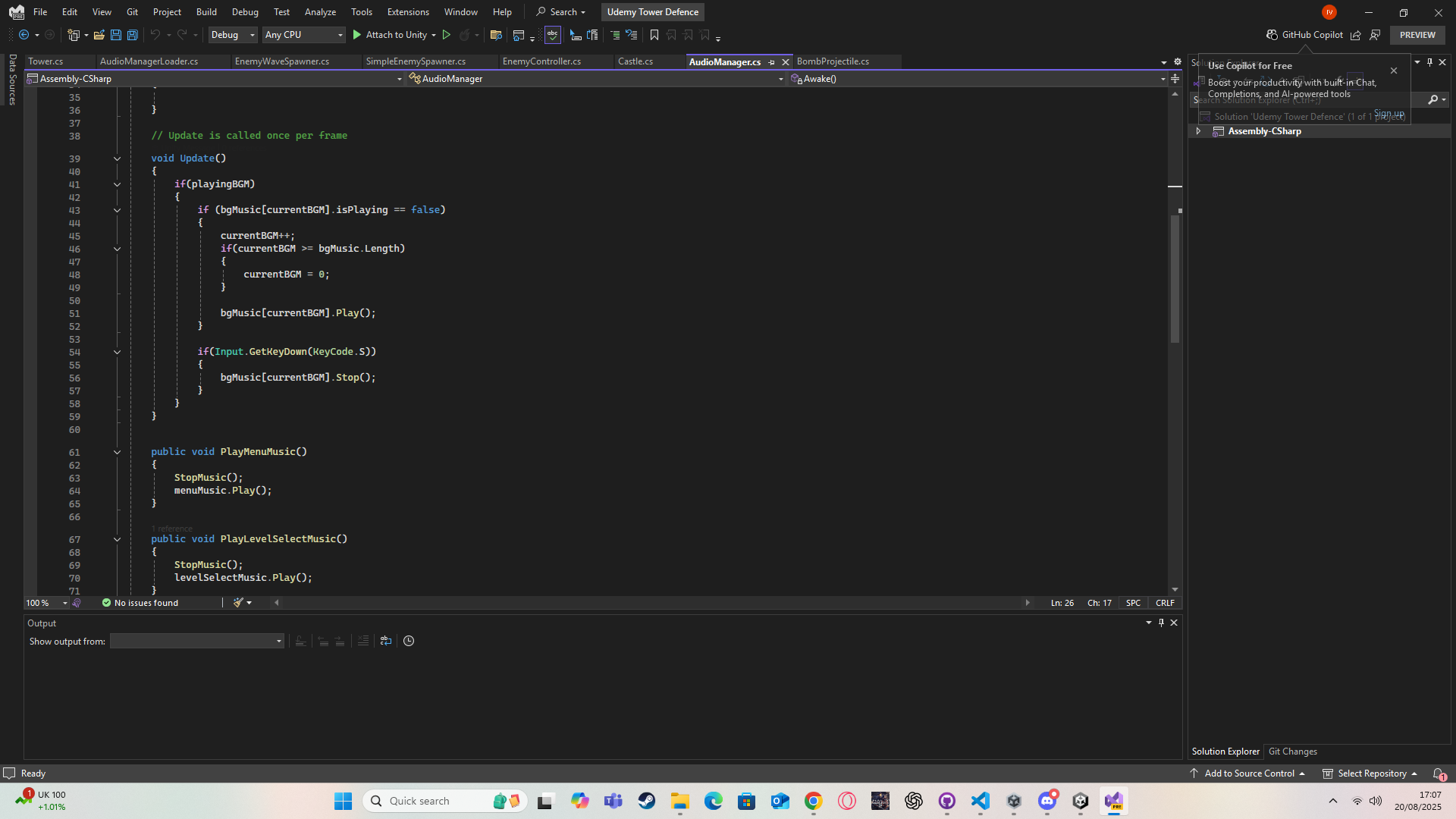Screen dimensions: 1456x819
Task: Click the Navigate Backward arrow in the toolbar
Action: 24,35
